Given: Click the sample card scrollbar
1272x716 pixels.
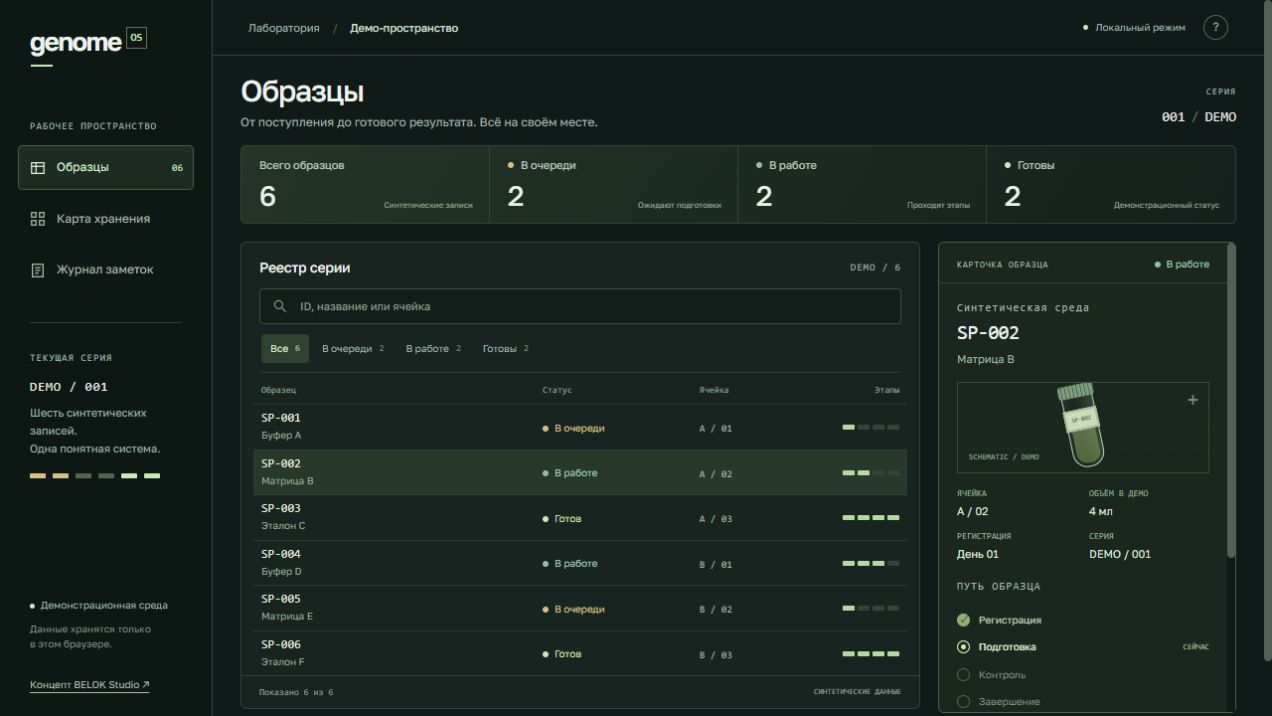Looking at the screenshot, I should [x=1231, y=400].
